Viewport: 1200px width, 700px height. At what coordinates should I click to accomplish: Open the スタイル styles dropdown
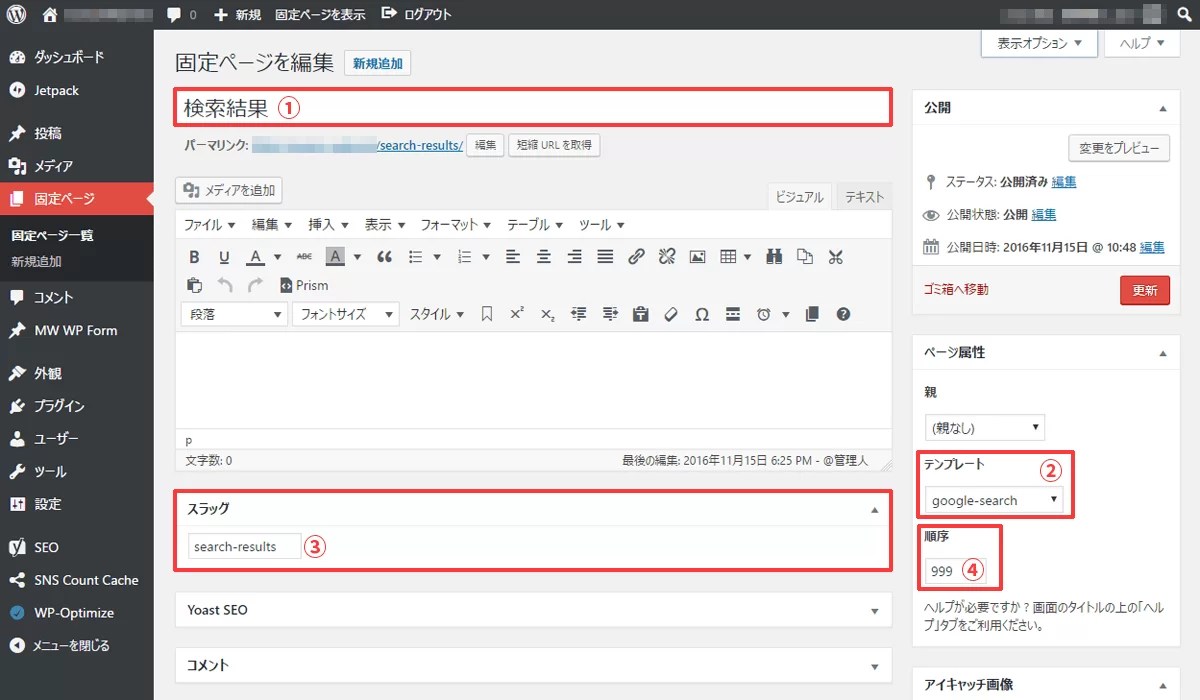click(437, 314)
